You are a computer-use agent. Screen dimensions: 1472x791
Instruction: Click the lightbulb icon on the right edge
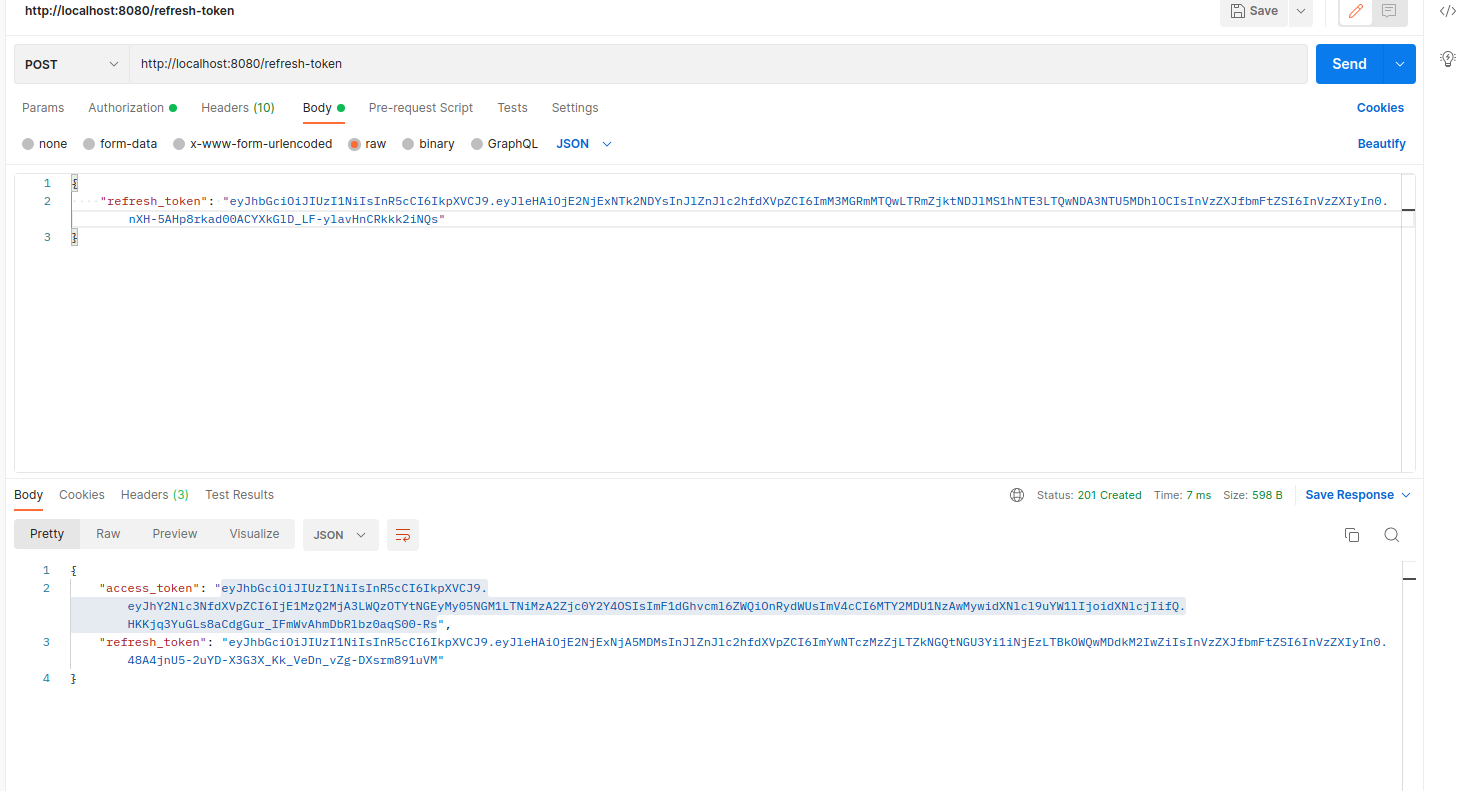pyautogui.click(x=1447, y=58)
